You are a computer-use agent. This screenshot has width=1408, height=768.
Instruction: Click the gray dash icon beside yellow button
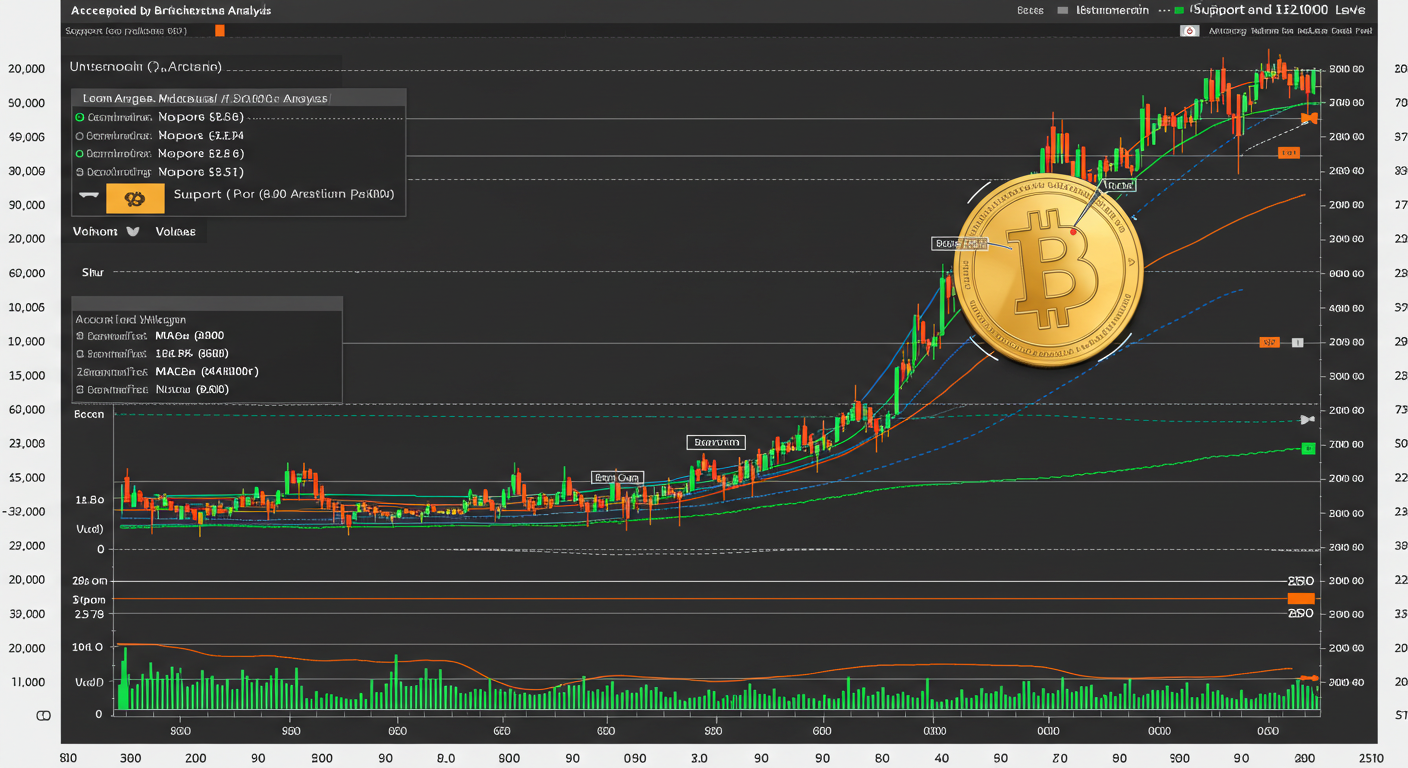point(89,195)
